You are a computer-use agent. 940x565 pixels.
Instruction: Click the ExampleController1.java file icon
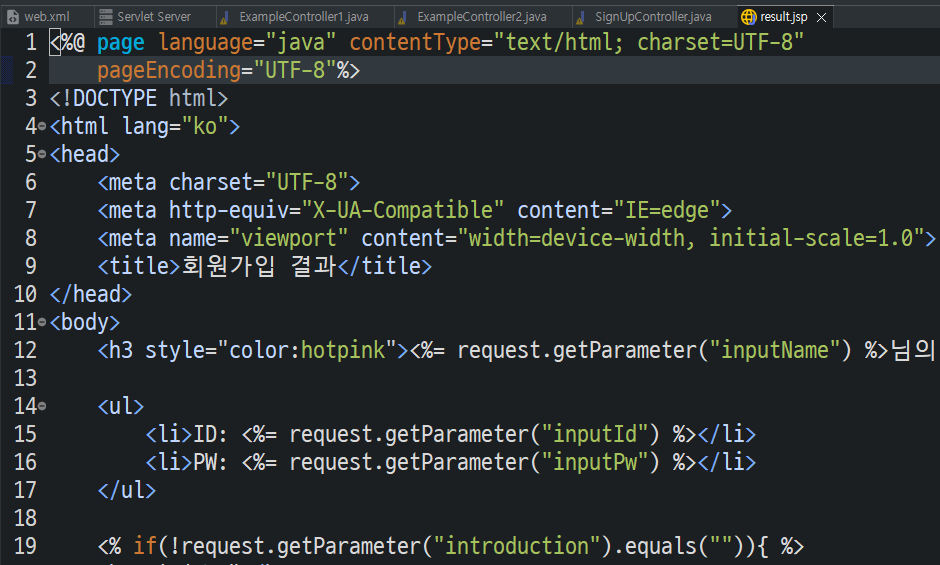(x=225, y=18)
